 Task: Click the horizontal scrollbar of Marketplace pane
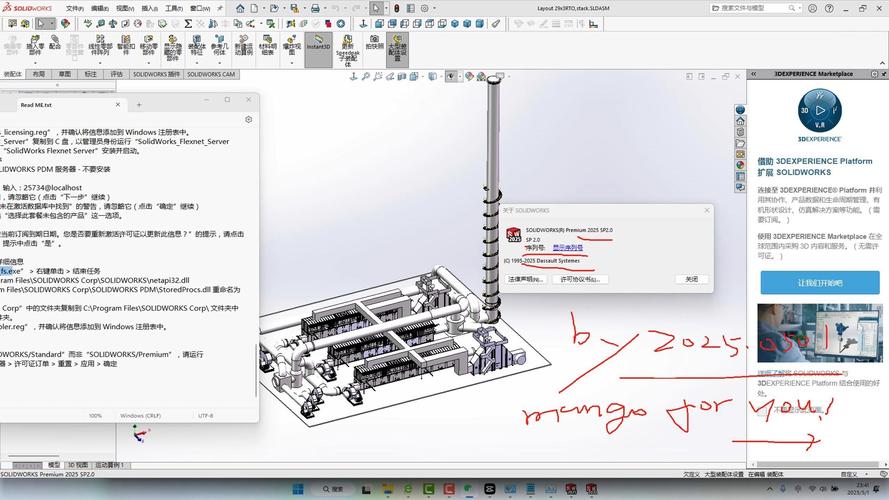pos(816,465)
